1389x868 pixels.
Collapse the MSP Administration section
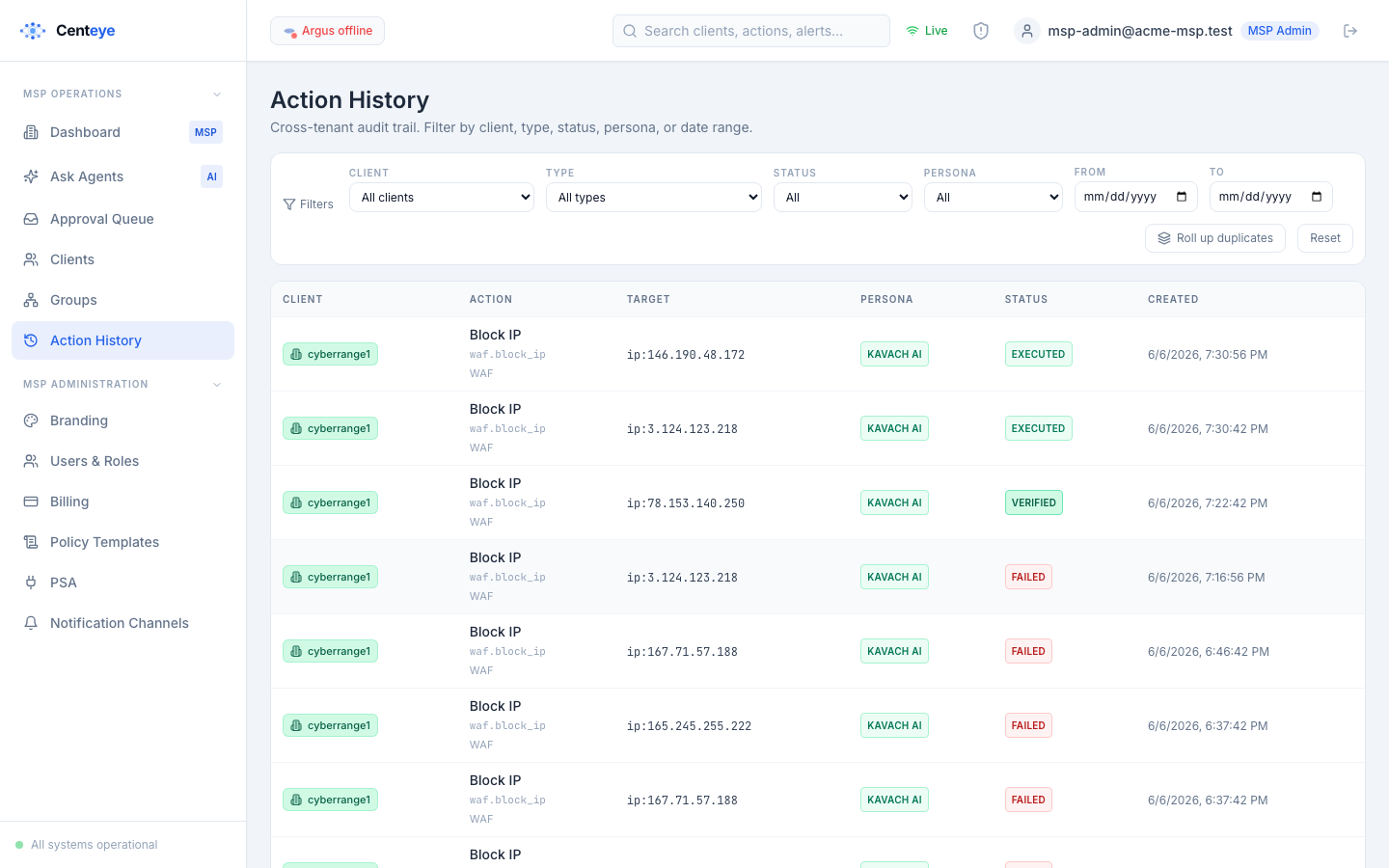[x=217, y=385]
